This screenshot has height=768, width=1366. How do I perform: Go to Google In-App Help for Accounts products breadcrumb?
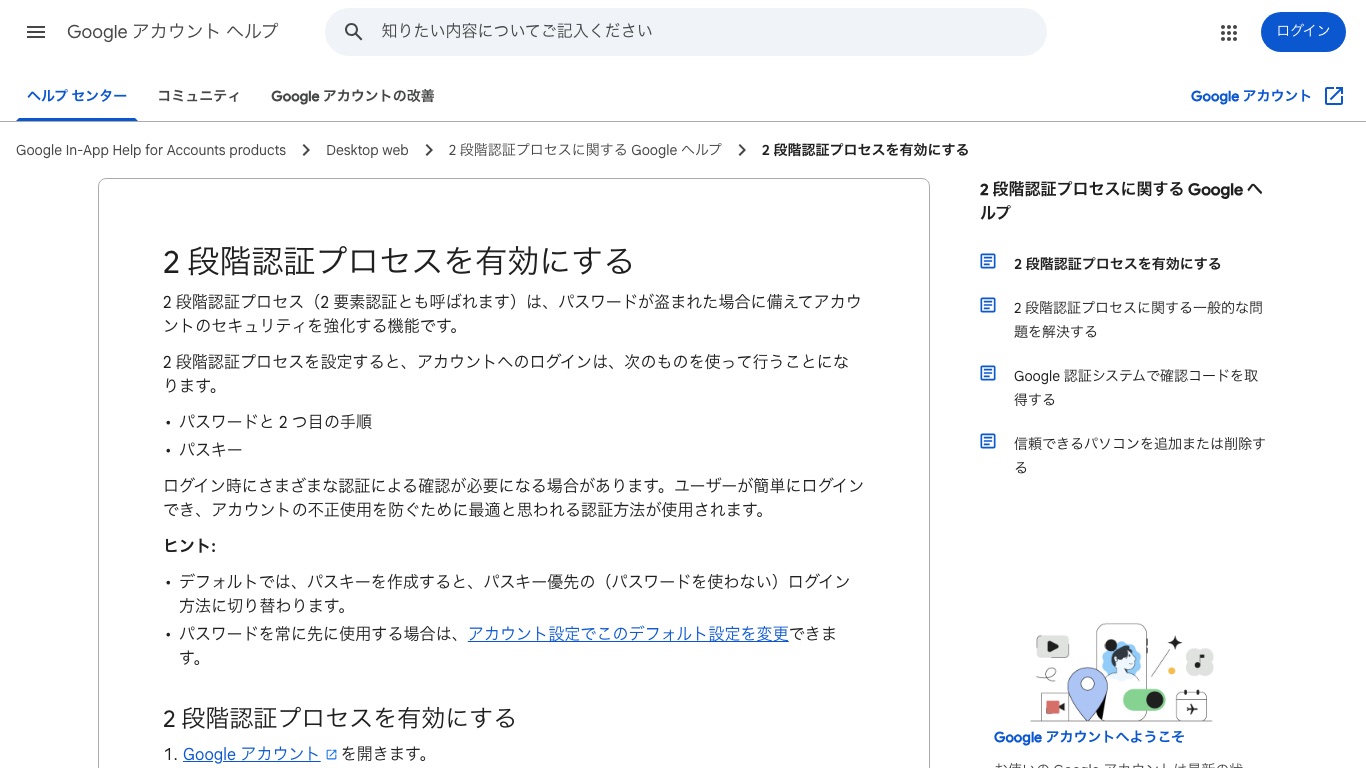click(151, 150)
